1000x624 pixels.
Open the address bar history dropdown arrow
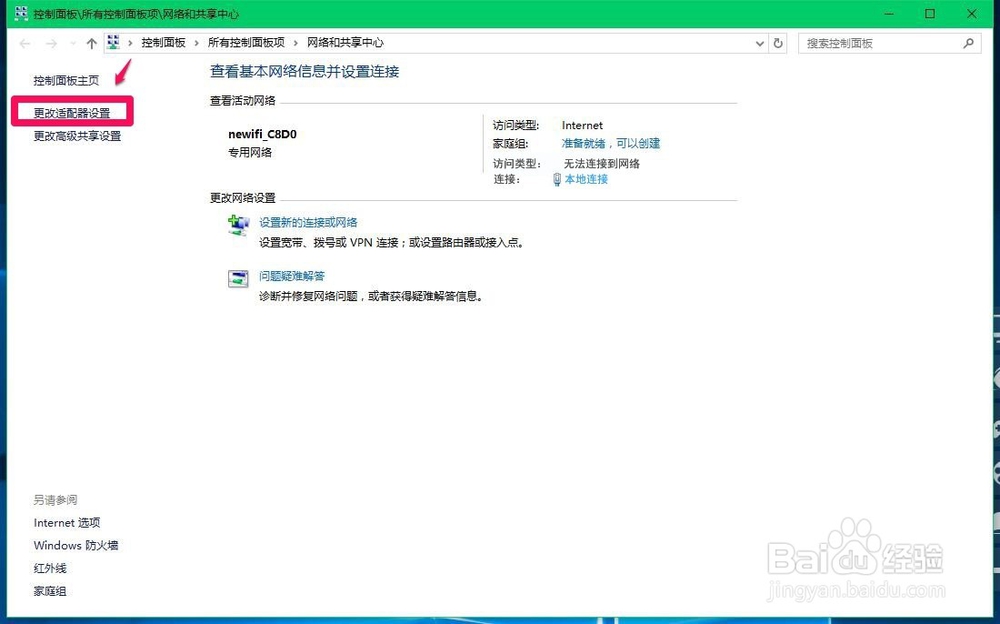760,43
